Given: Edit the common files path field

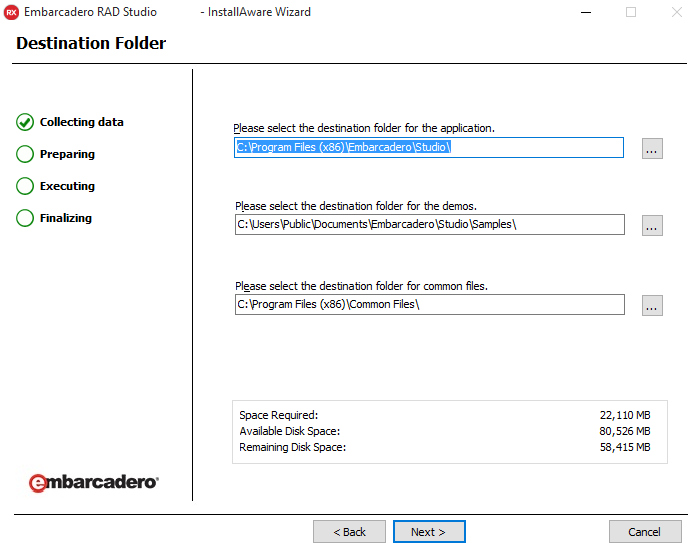Looking at the screenshot, I should point(429,304).
